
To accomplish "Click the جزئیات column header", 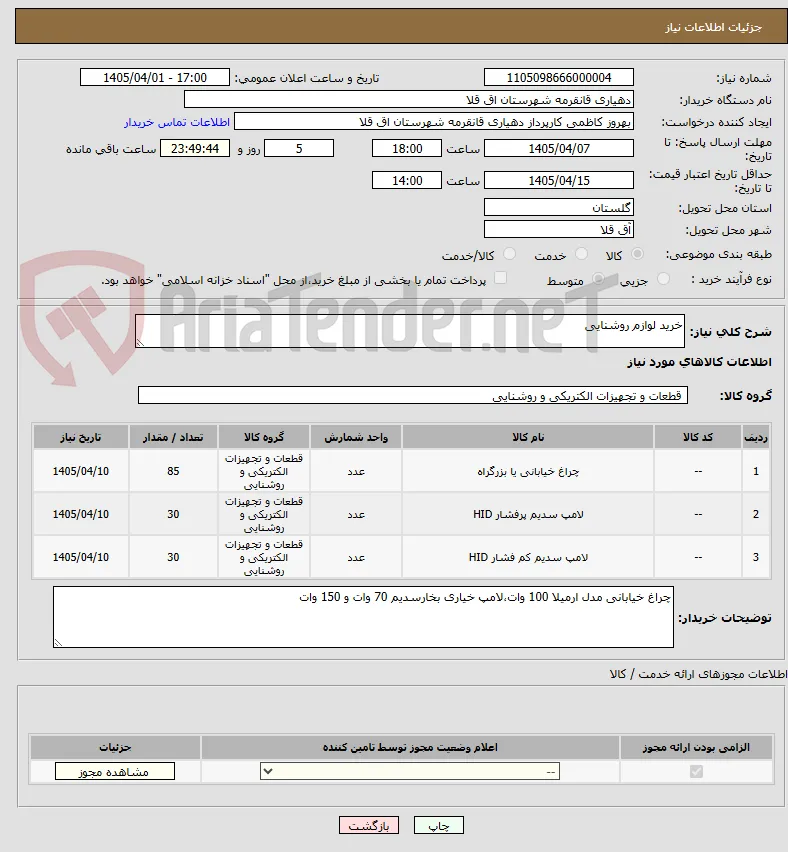I will (x=115, y=748).
